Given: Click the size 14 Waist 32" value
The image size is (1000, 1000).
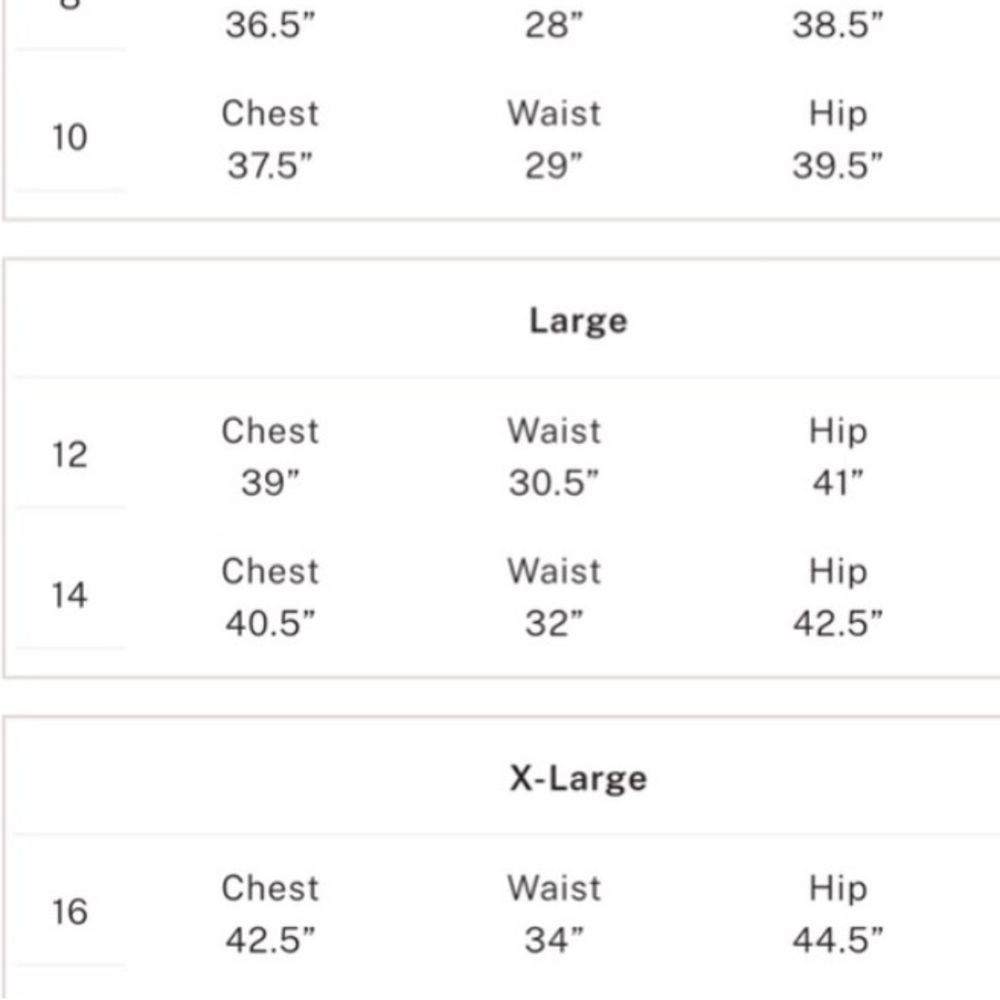Looking at the screenshot, I should [x=553, y=624].
